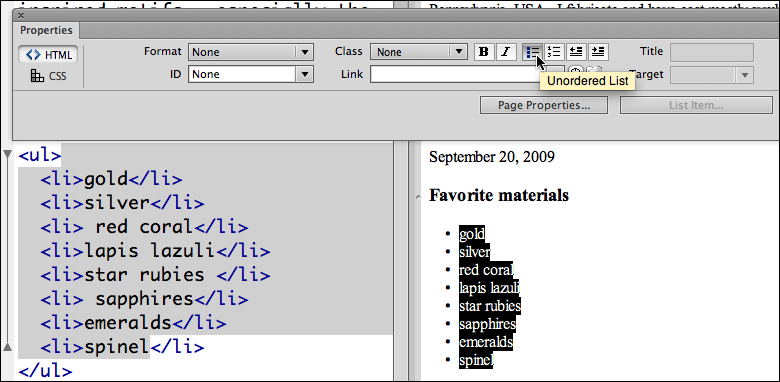Click the Text Outdent icon
This screenshot has height=382, width=780.
[x=576, y=52]
